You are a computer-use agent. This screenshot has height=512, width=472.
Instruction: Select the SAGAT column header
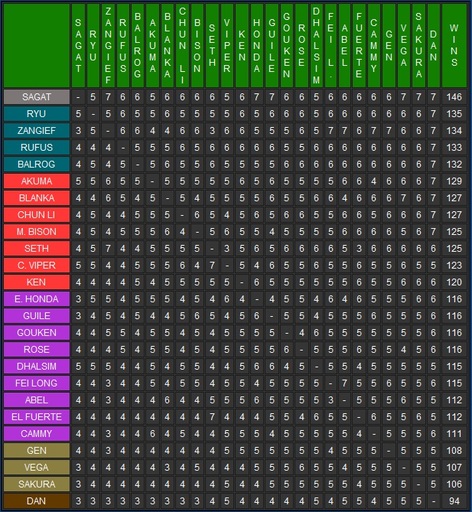click(78, 46)
